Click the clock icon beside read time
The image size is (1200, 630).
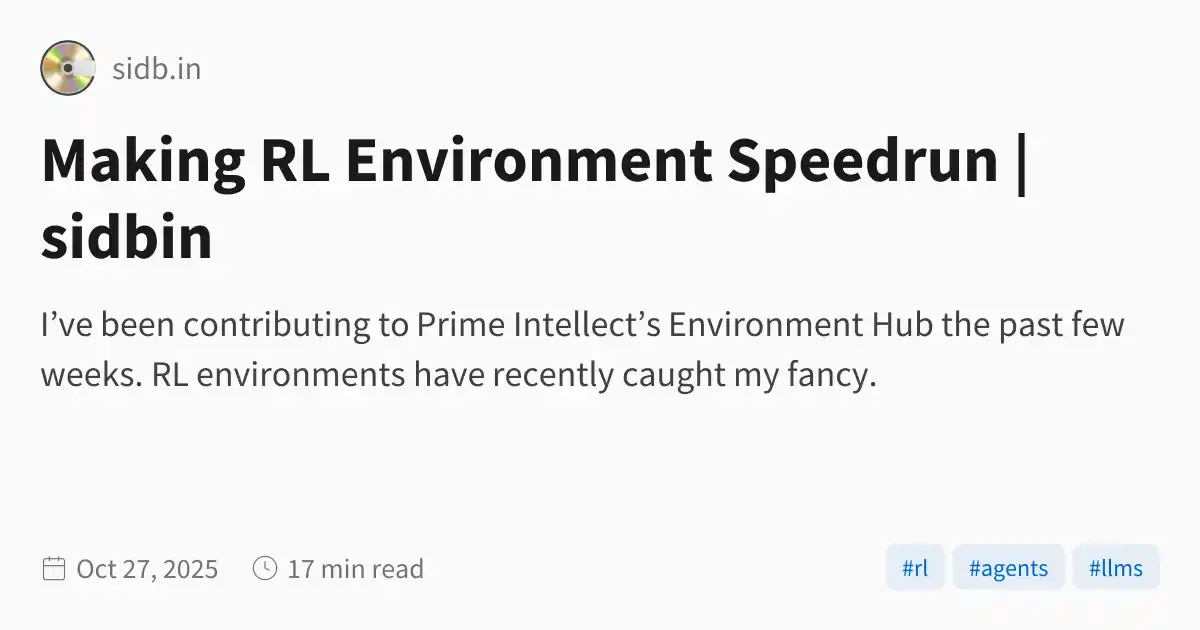[x=264, y=569]
